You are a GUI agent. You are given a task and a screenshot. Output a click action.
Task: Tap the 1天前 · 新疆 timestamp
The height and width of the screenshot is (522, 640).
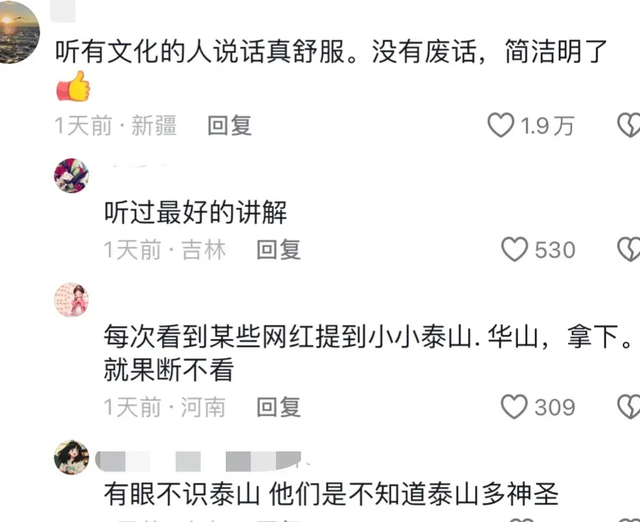coord(116,125)
